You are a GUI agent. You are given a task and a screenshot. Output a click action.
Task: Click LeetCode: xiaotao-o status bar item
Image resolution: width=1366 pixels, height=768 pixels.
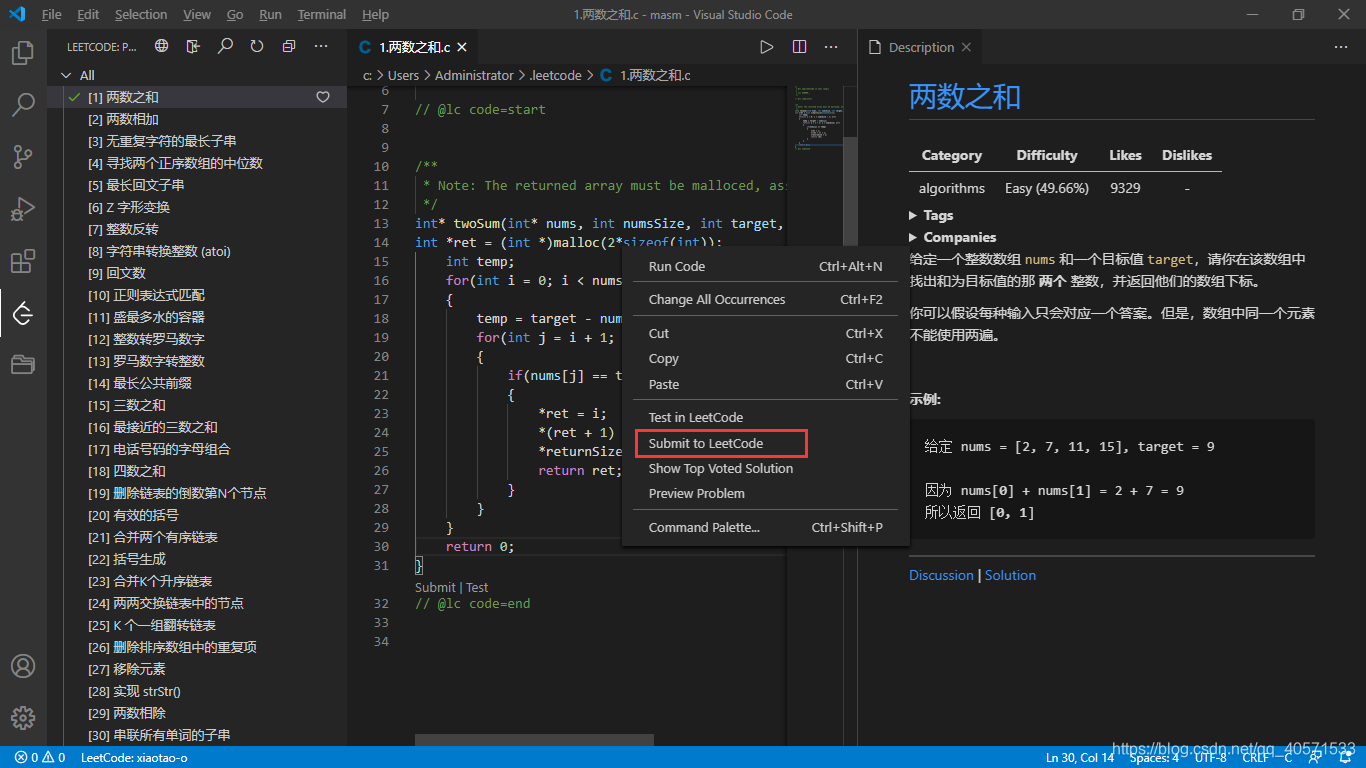pos(134,757)
